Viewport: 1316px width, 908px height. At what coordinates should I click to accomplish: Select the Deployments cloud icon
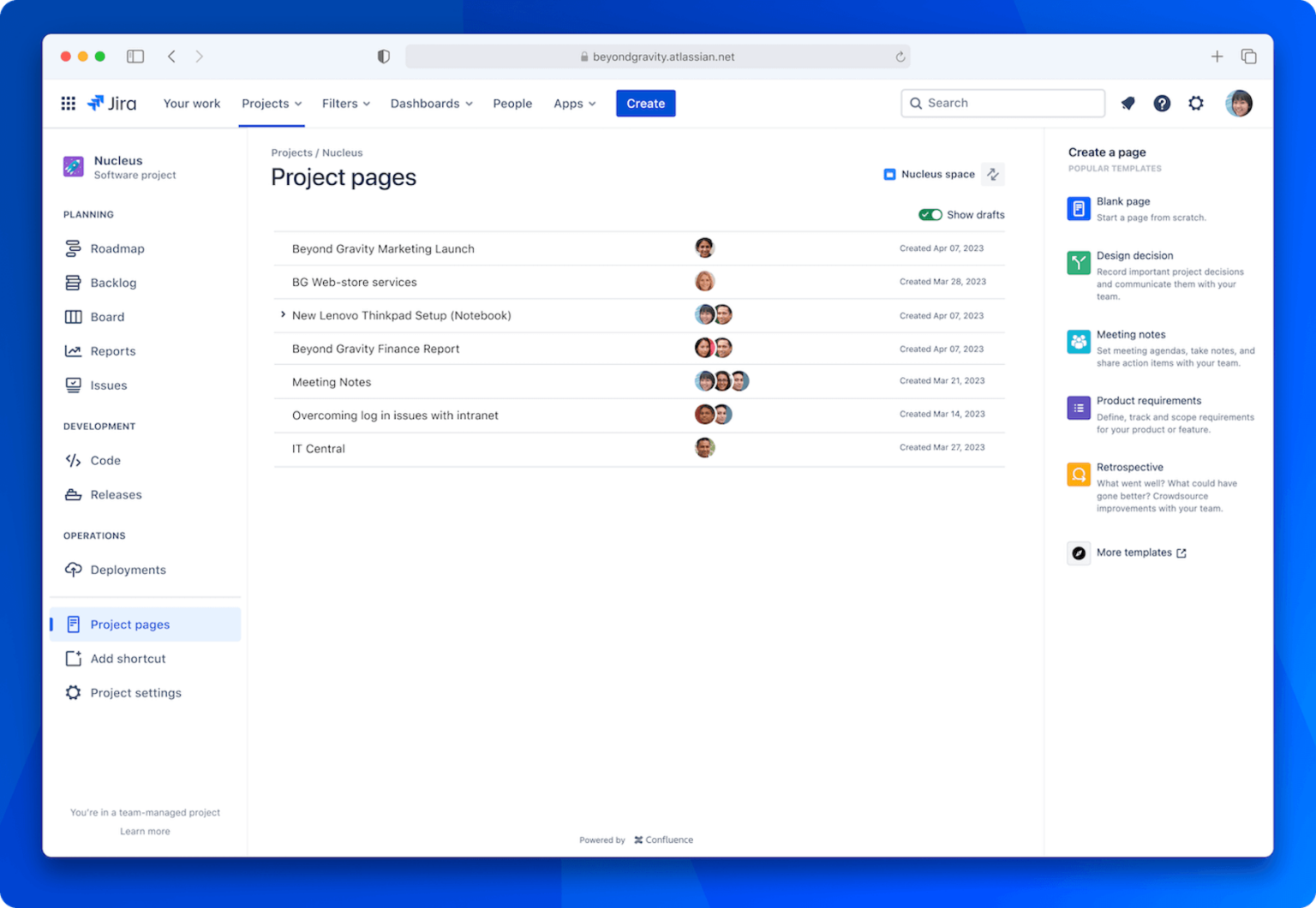click(x=73, y=570)
